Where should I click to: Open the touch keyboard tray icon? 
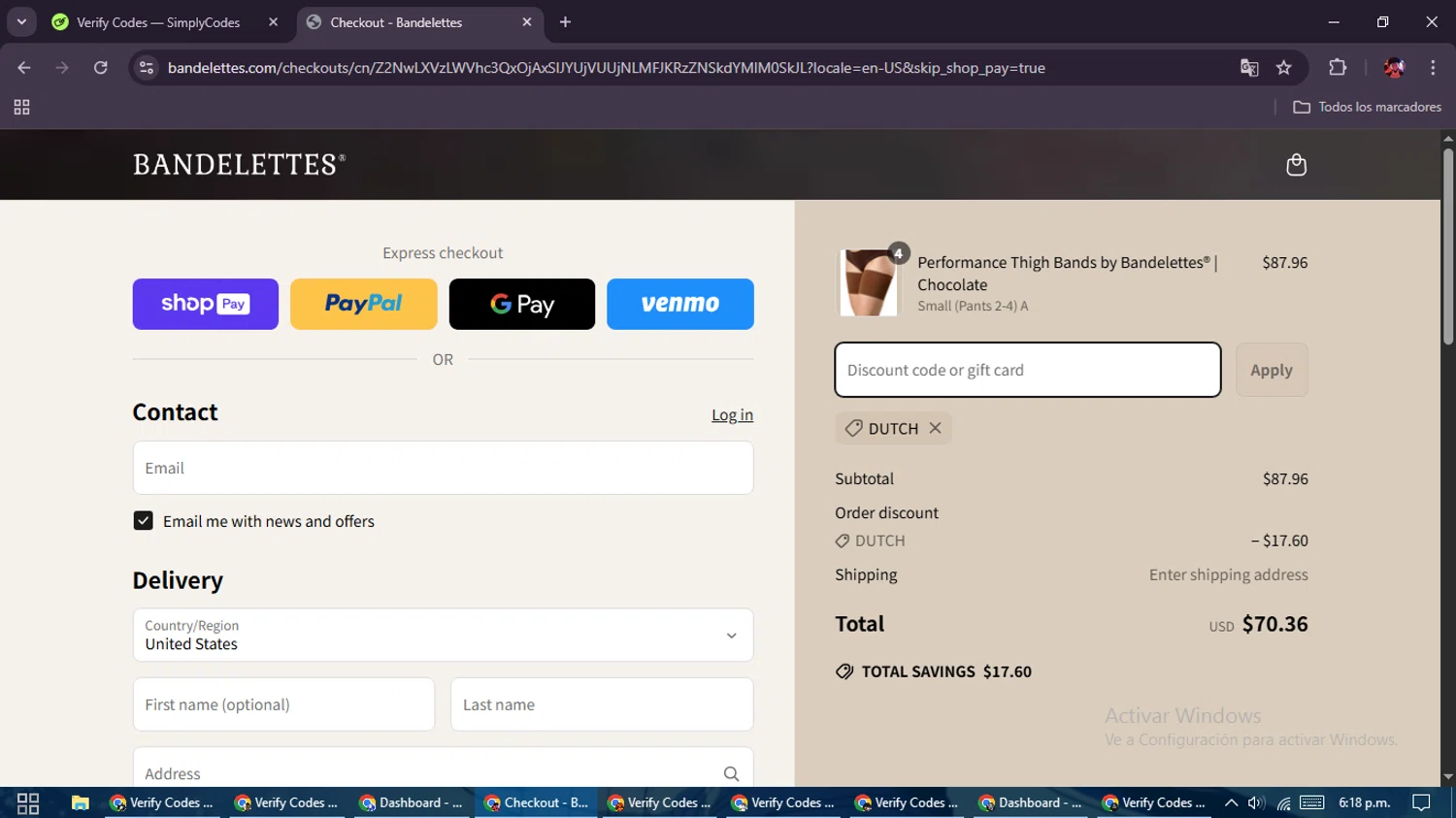click(1312, 802)
